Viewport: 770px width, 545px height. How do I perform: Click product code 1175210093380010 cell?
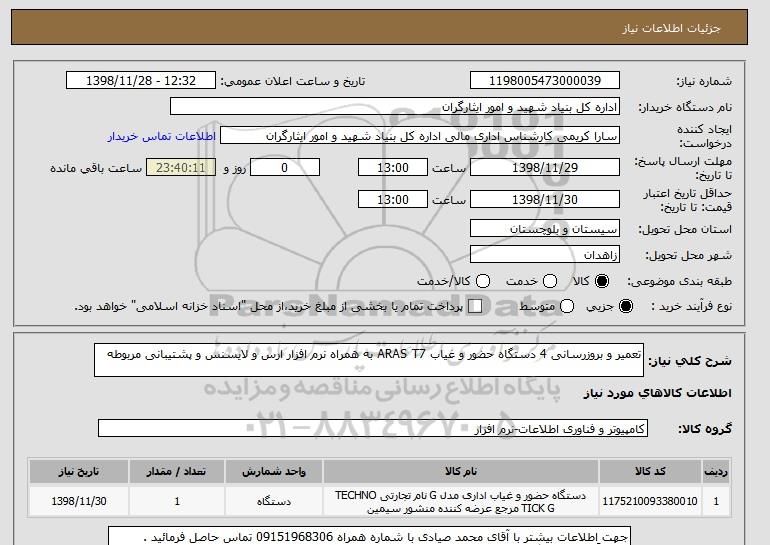pyautogui.click(x=650, y=501)
